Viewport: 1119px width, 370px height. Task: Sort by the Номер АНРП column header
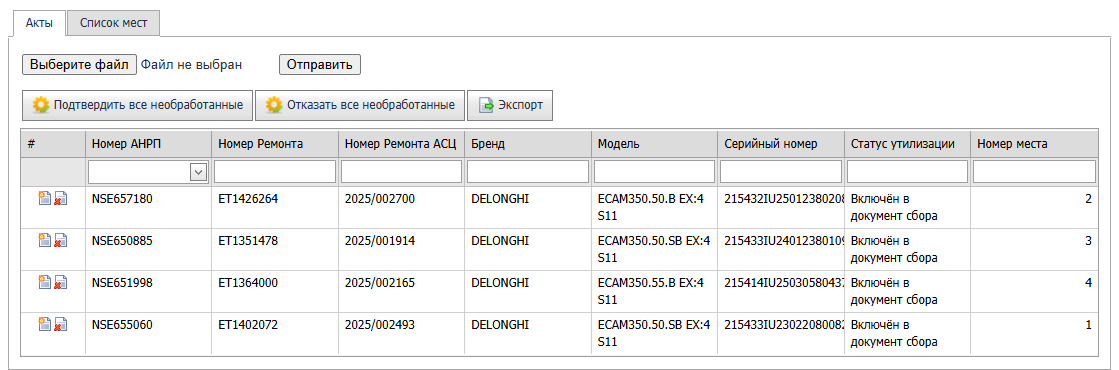(x=148, y=144)
